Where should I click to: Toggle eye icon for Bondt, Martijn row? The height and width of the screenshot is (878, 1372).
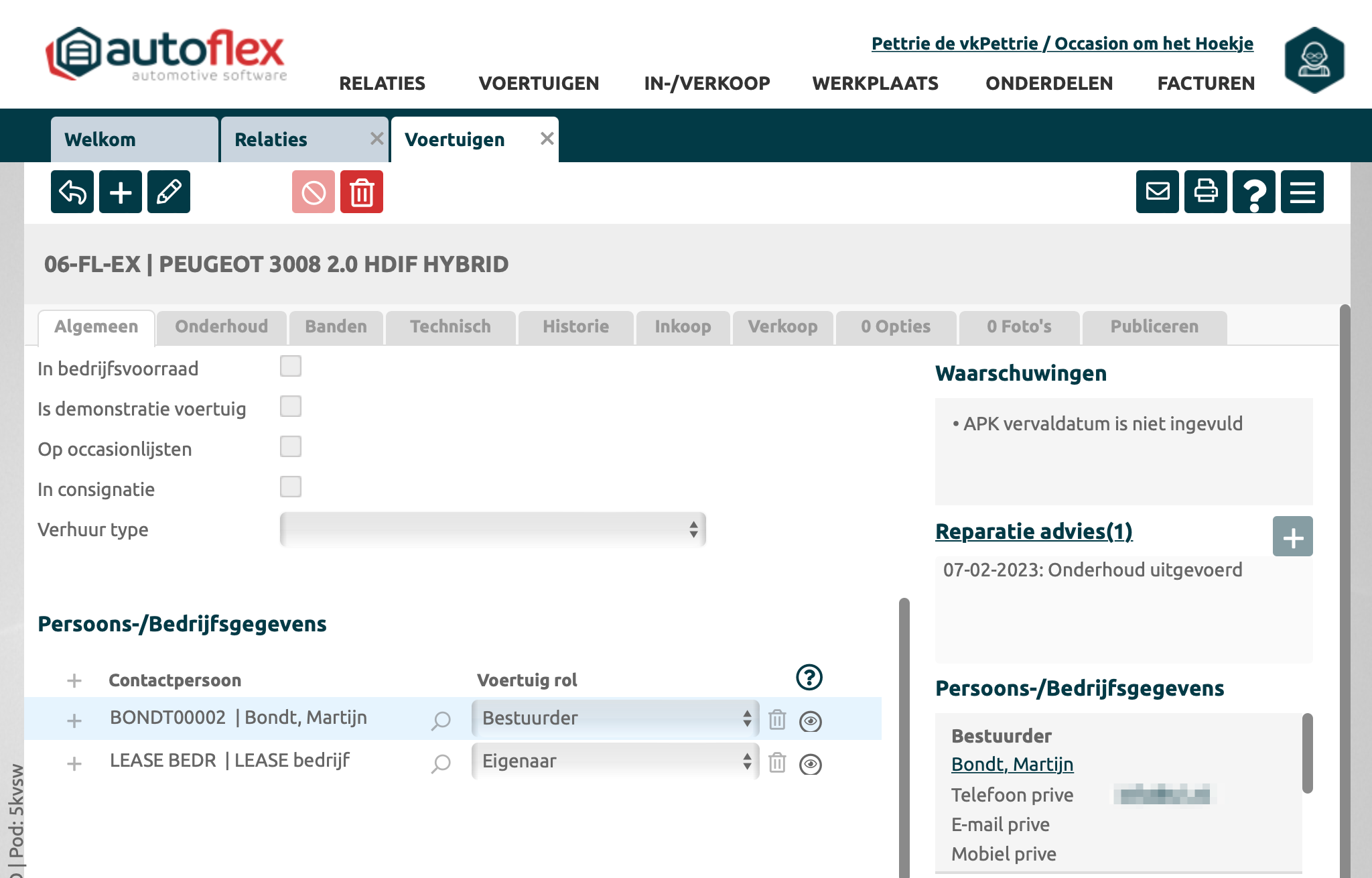click(x=811, y=721)
